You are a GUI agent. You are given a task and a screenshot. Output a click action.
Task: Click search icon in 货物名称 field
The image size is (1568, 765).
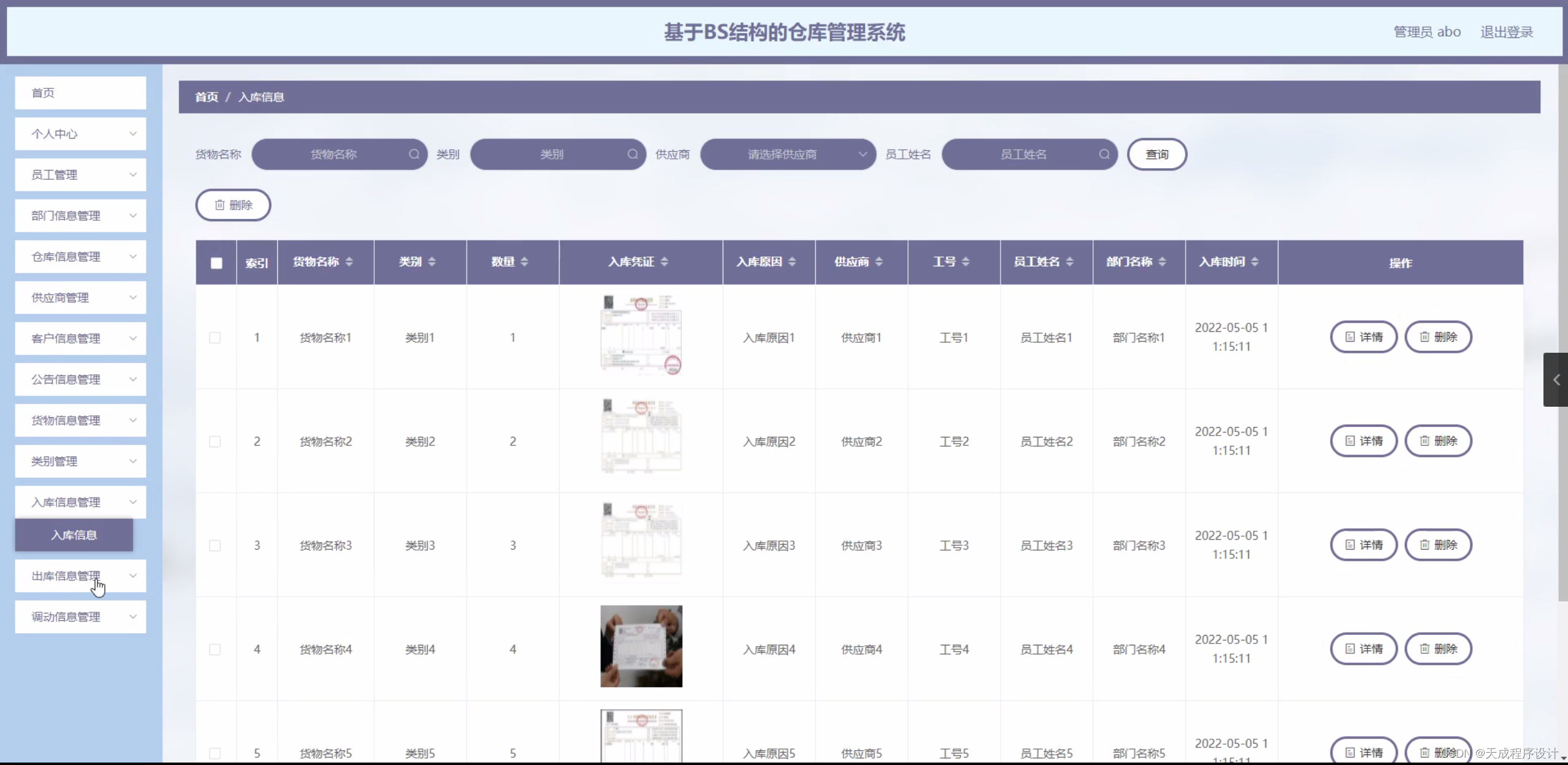click(x=414, y=154)
